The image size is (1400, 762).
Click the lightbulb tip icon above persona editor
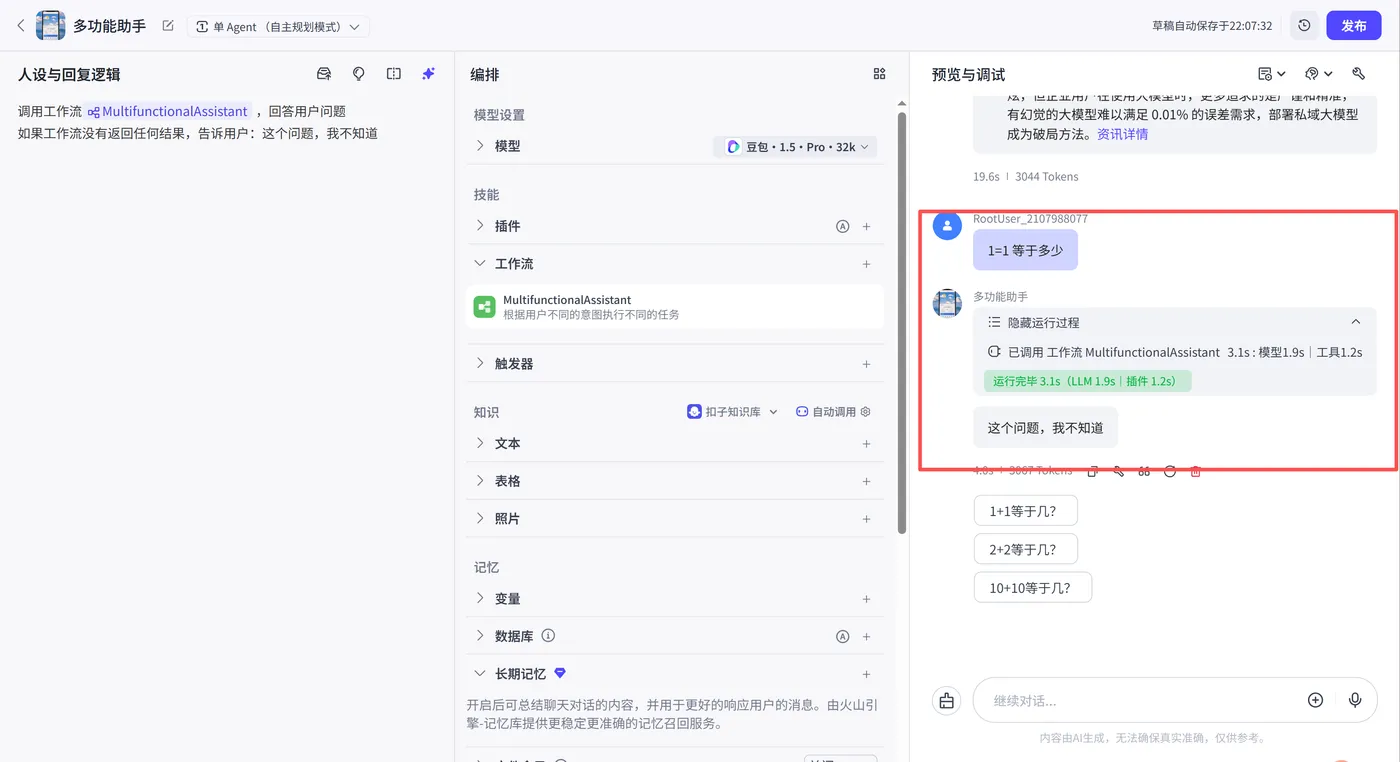pyautogui.click(x=359, y=73)
